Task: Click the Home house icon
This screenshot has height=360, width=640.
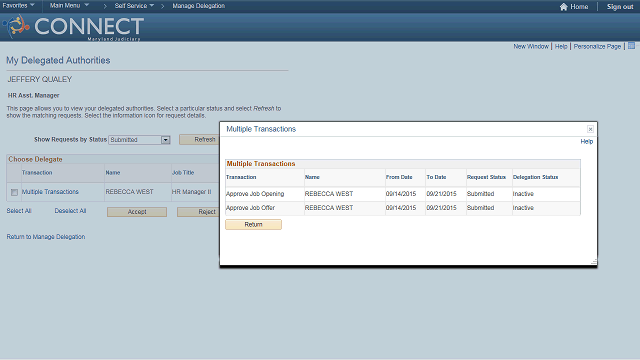Action: [564, 7]
